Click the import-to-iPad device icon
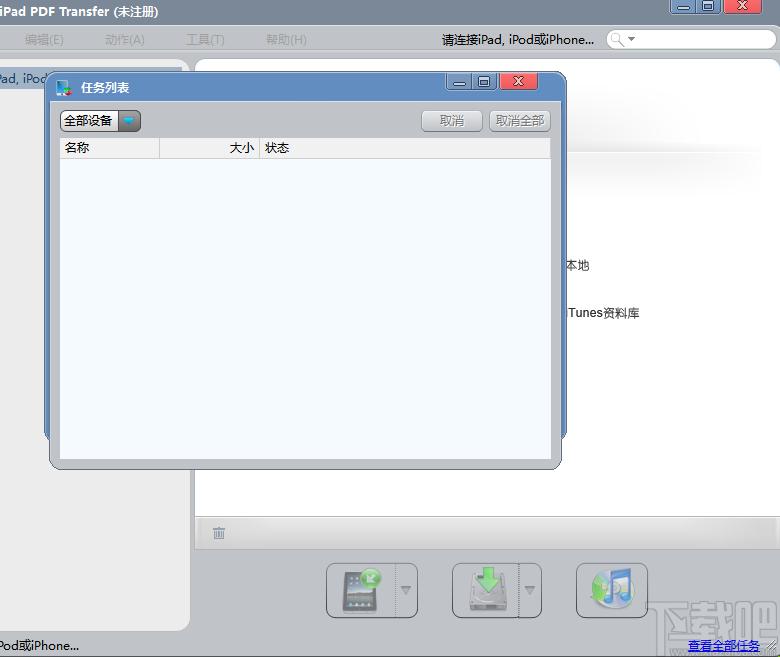This screenshot has width=780, height=657. tap(361, 590)
